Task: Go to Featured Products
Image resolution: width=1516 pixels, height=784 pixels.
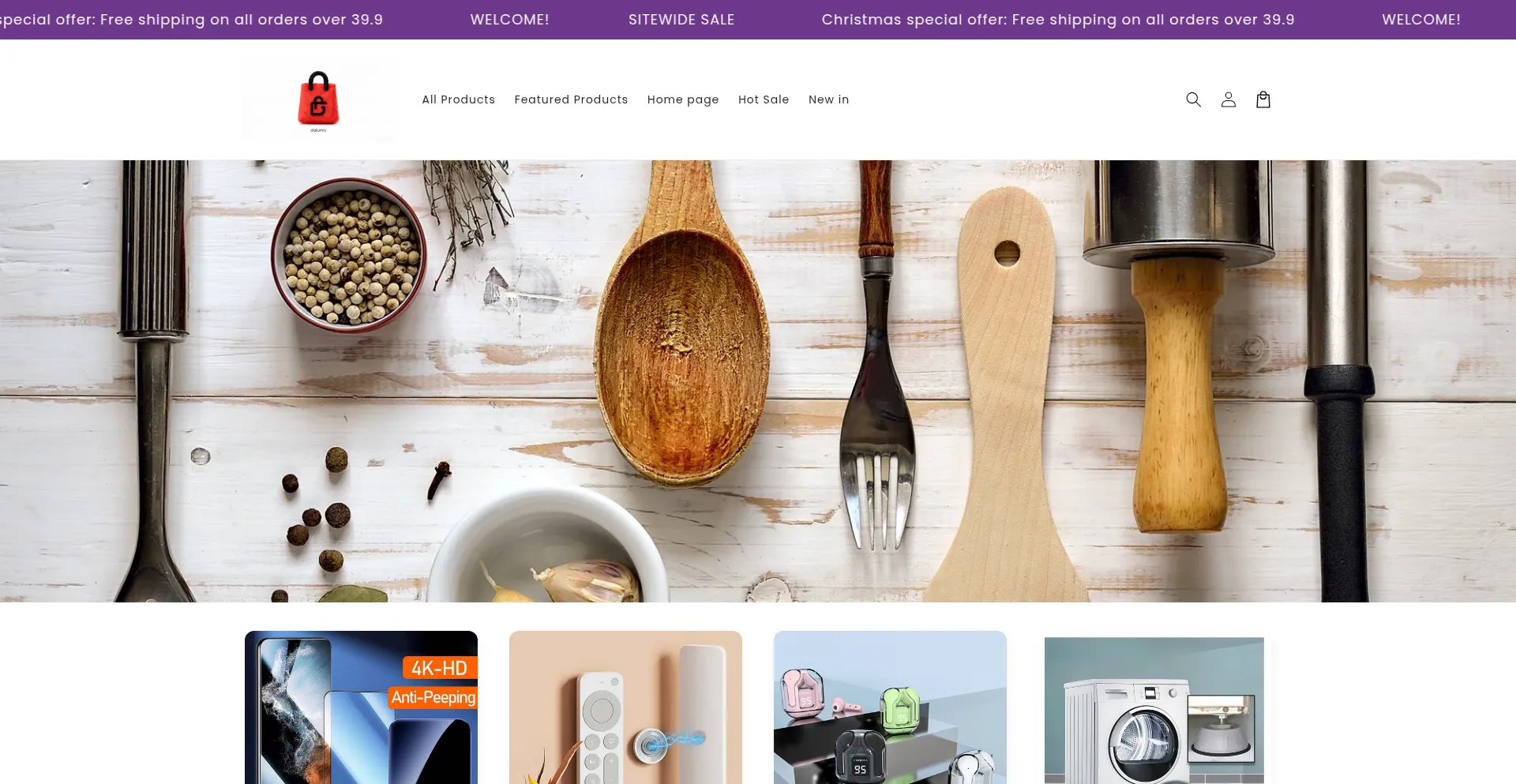Action: coord(571,99)
